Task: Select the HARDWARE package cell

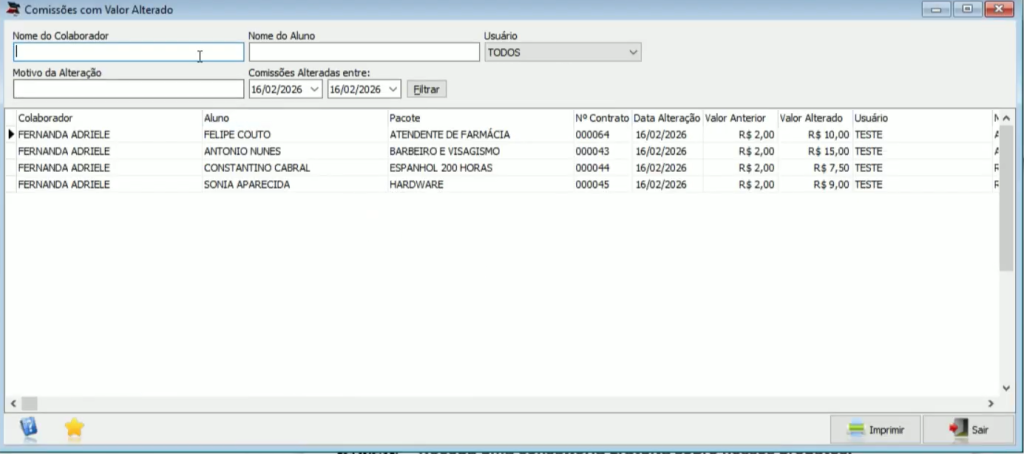Action: click(x=480, y=185)
